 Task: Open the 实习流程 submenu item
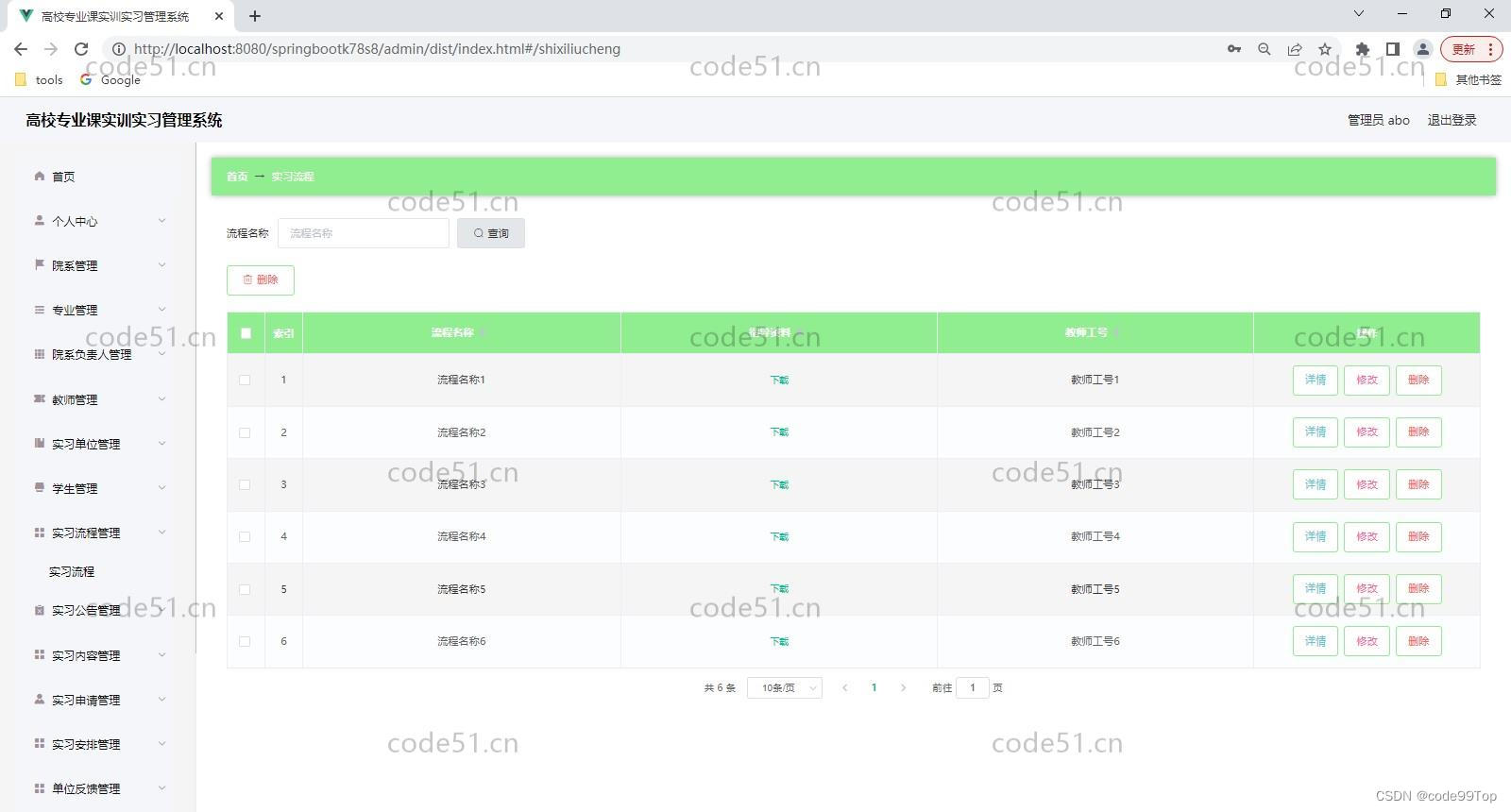(72, 571)
